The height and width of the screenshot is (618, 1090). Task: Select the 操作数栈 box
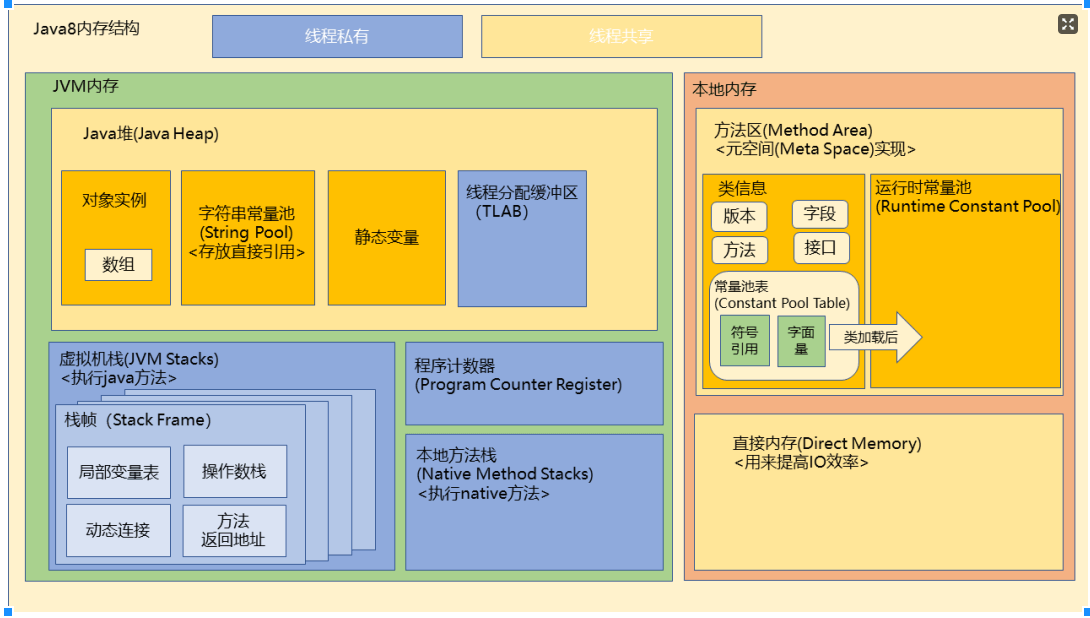pyautogui.click(x=235, y=471)
